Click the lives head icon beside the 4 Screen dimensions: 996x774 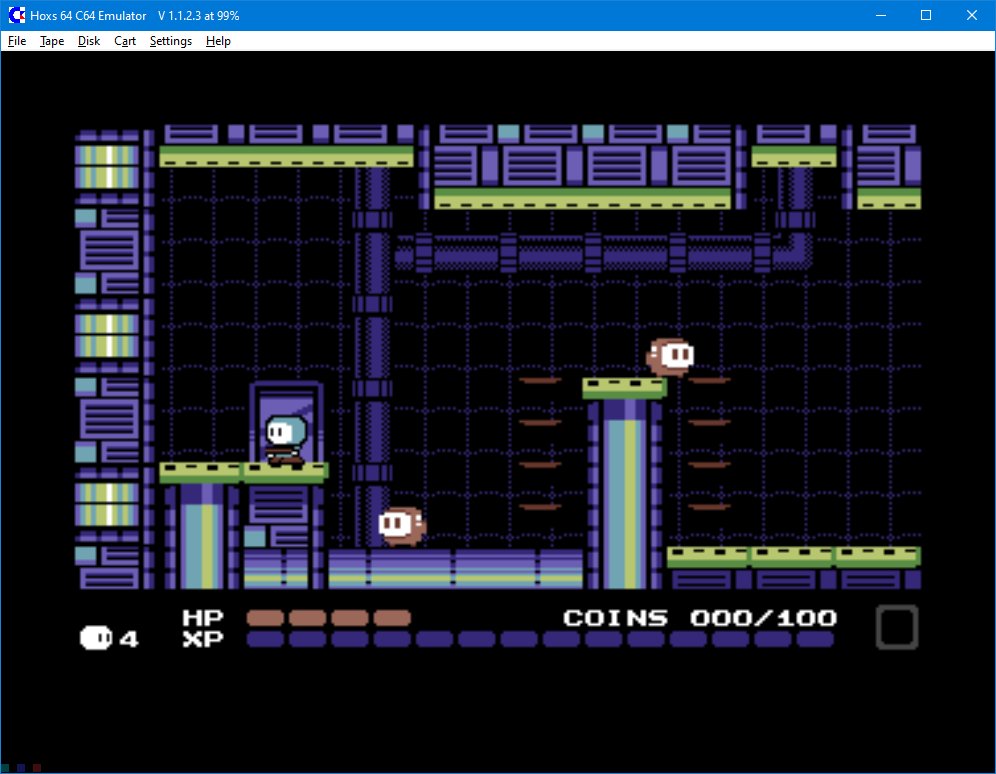point(96,637)
